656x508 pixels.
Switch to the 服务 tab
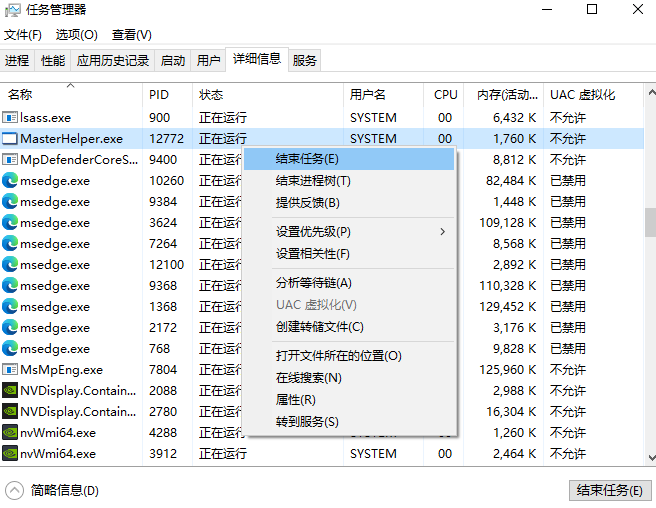(305, 61)
